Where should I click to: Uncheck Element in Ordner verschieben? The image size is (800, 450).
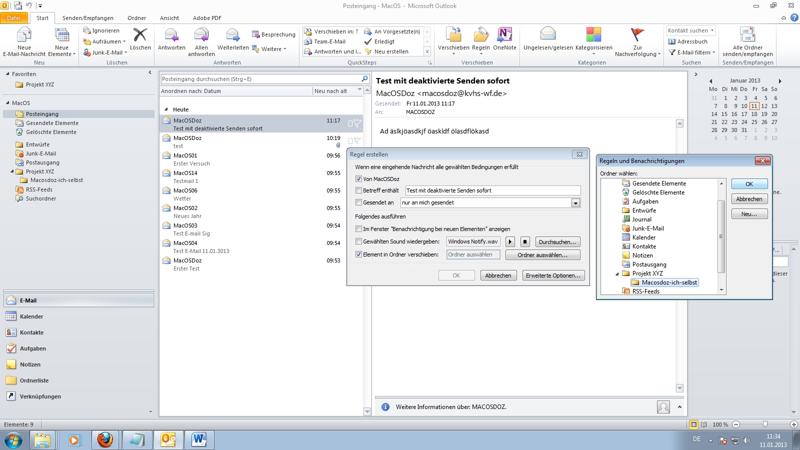(359, 254)
